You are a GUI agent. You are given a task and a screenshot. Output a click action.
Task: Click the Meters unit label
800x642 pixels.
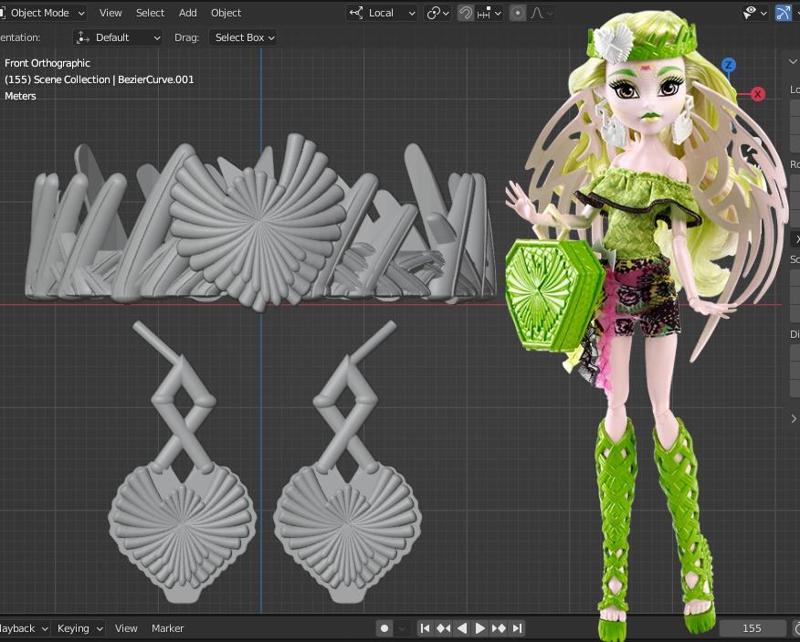(20, 96)
